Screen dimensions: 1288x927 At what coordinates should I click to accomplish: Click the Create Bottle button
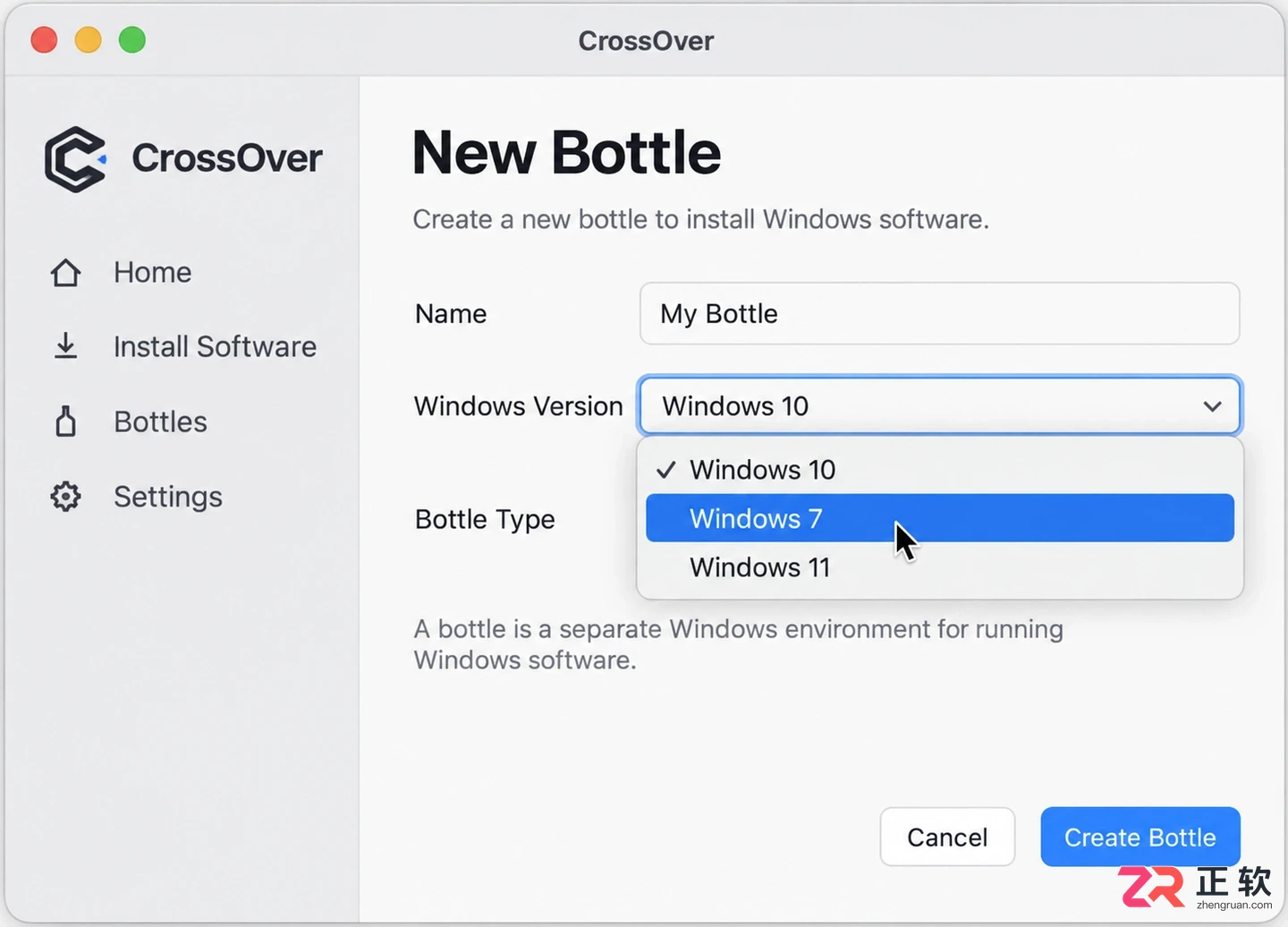tap(1140, 837)
